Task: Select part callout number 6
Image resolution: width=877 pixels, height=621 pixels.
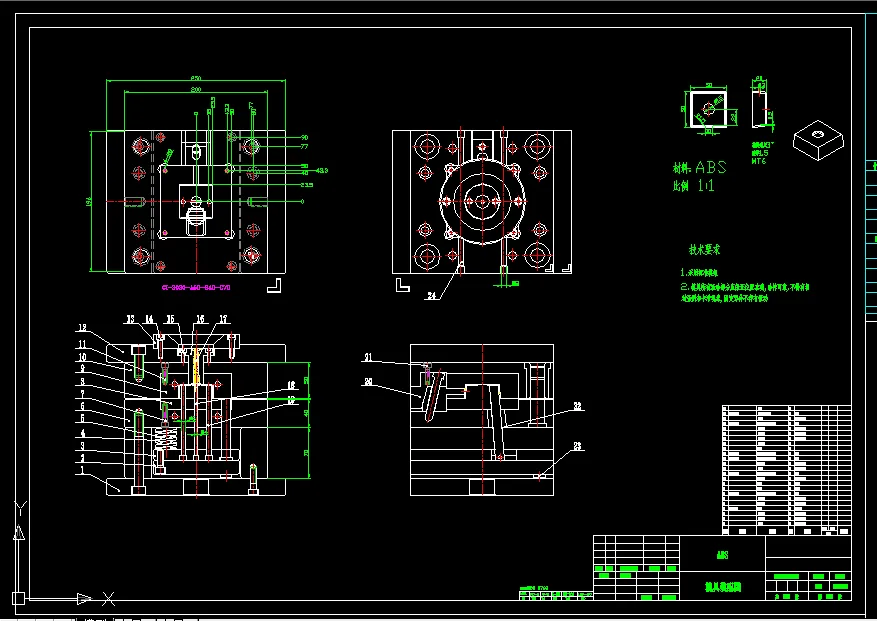Action: (x=83, y=407)
